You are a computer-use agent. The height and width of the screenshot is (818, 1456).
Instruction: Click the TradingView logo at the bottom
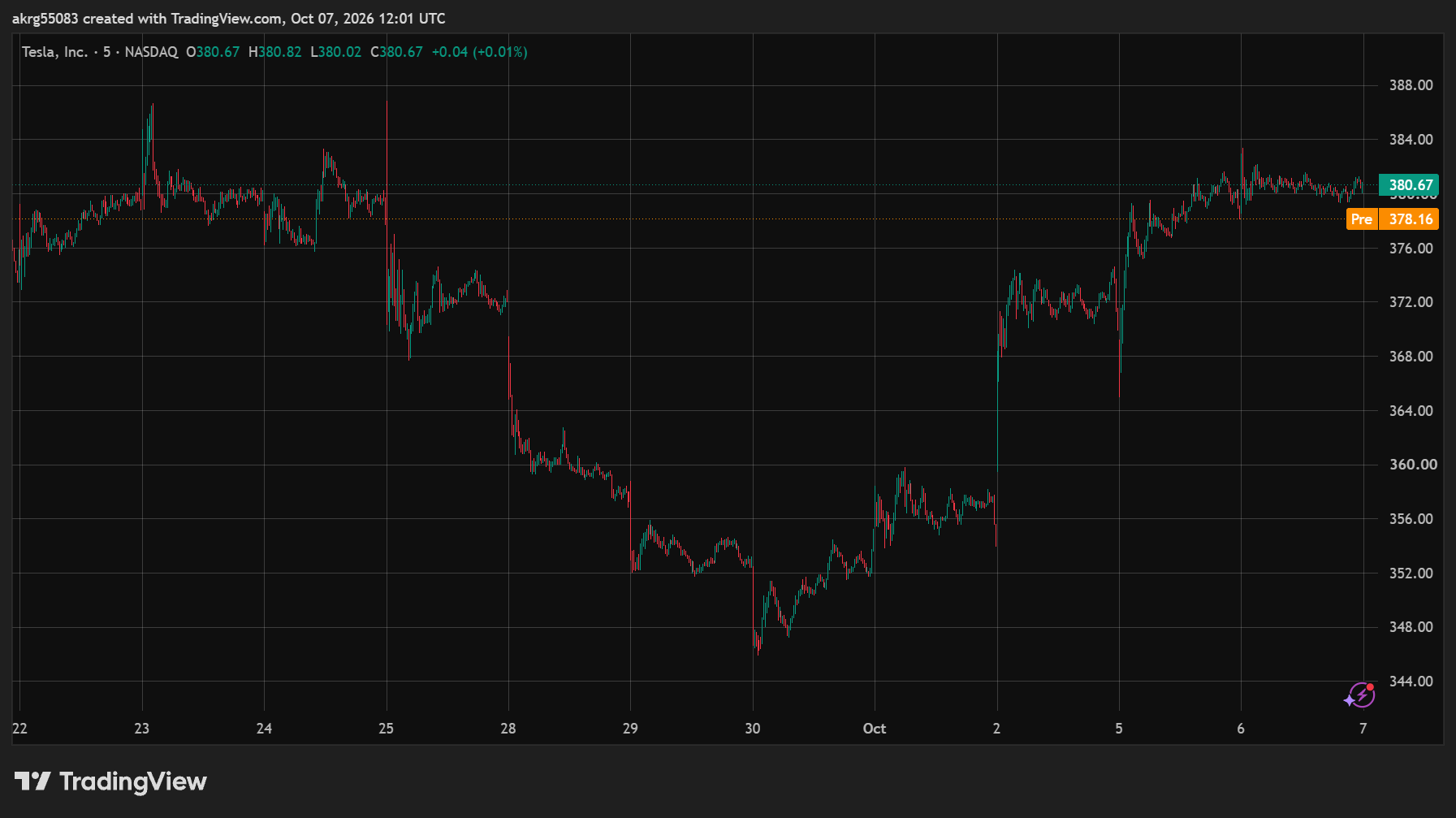pos(110,781)
